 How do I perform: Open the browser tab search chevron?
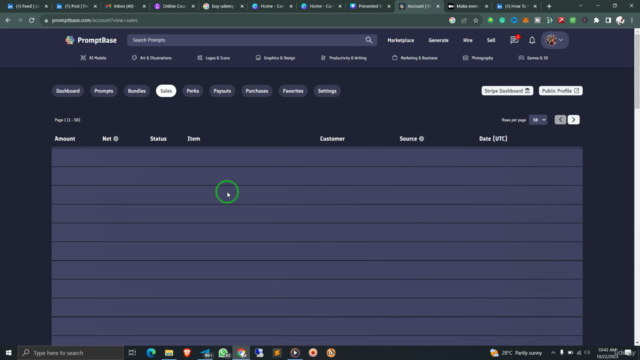point(580,6)
